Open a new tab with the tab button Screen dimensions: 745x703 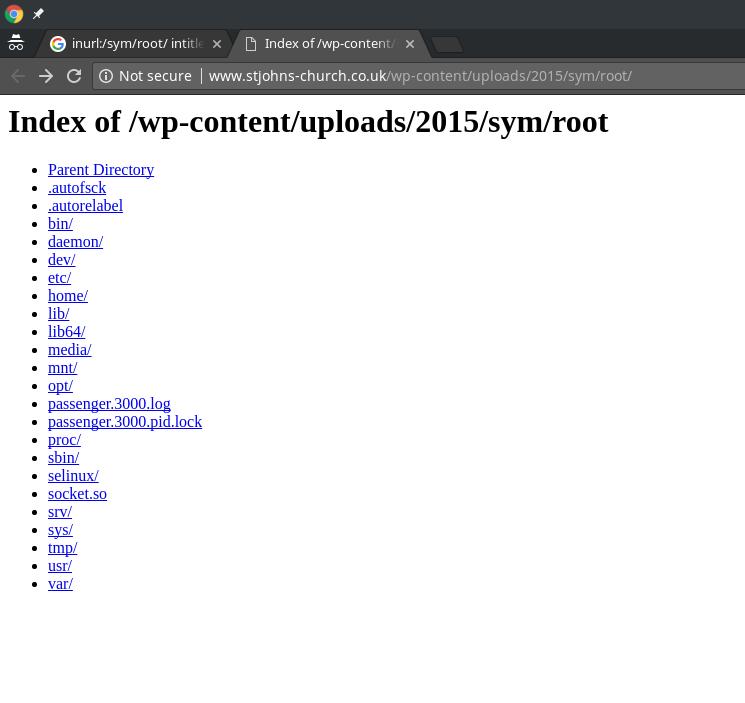tap(447, 44)
